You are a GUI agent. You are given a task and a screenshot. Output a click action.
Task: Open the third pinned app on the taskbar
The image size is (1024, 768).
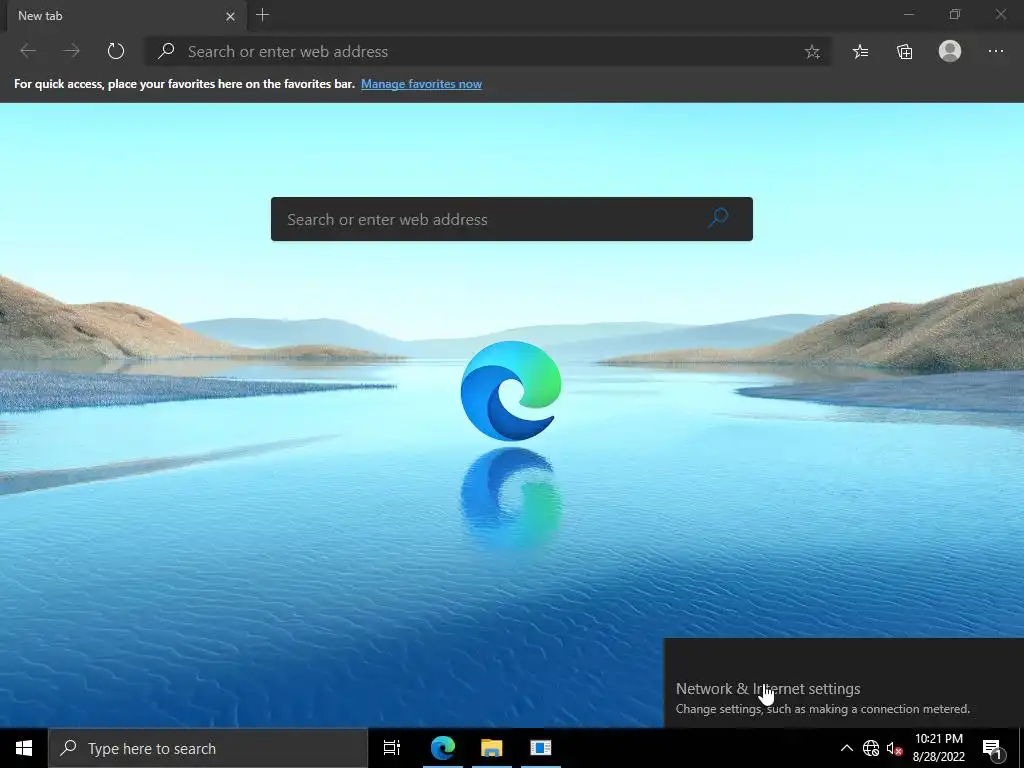(x=541, y=748)
